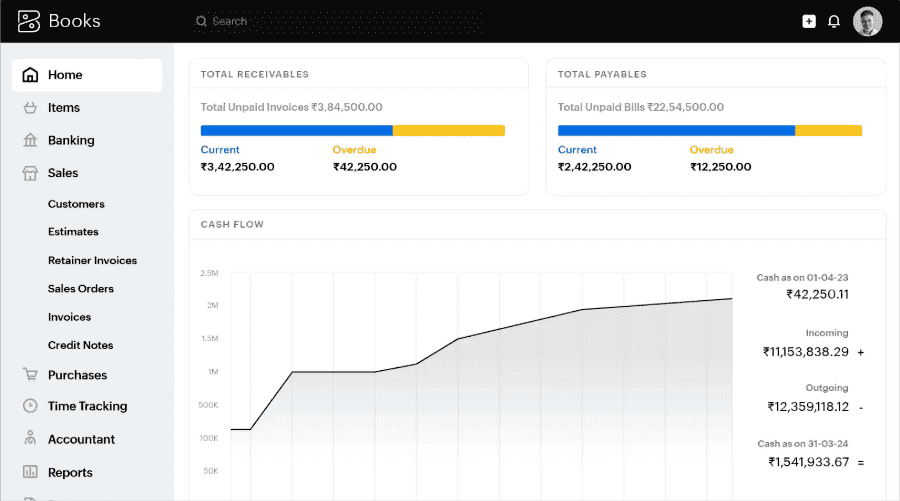
Task: Open the Reports chart icon
Action: tap(30, 472)
